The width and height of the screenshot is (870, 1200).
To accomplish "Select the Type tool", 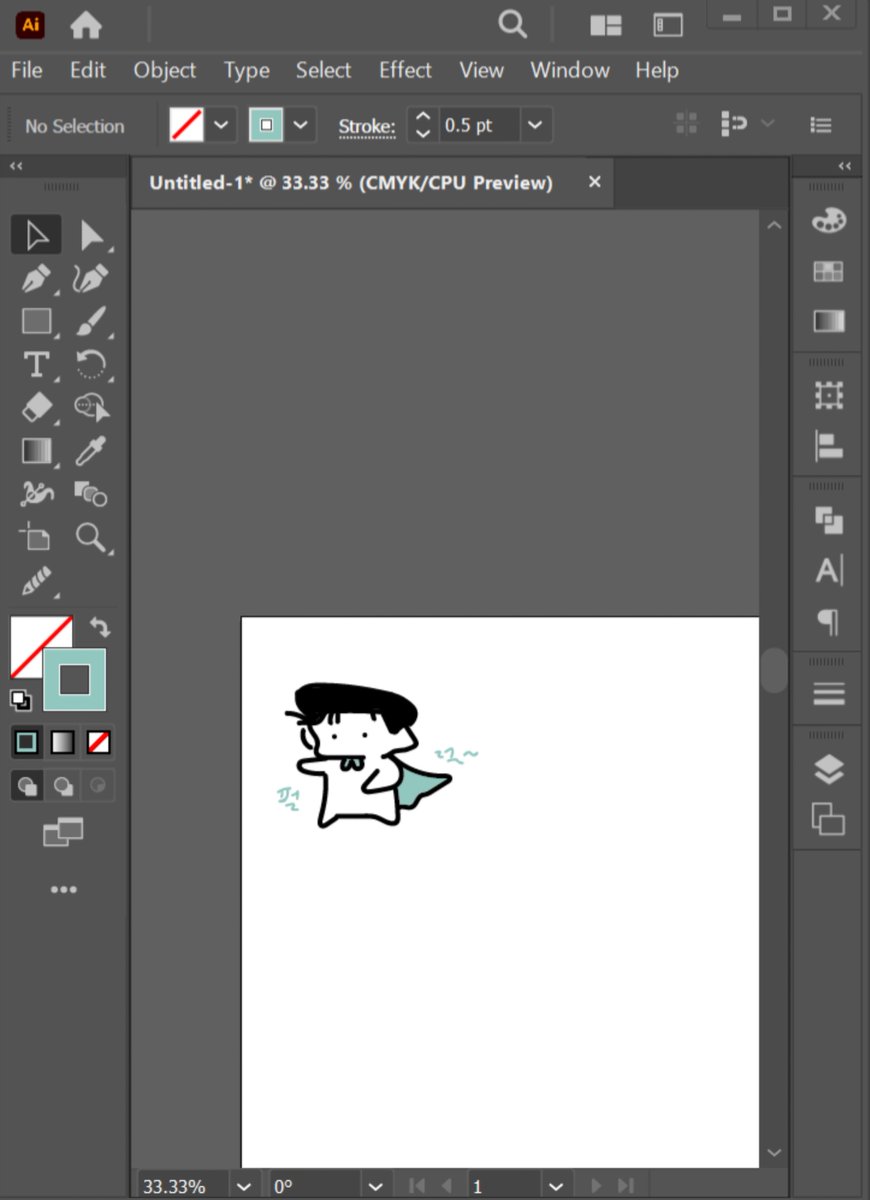I will coord(37,365).
